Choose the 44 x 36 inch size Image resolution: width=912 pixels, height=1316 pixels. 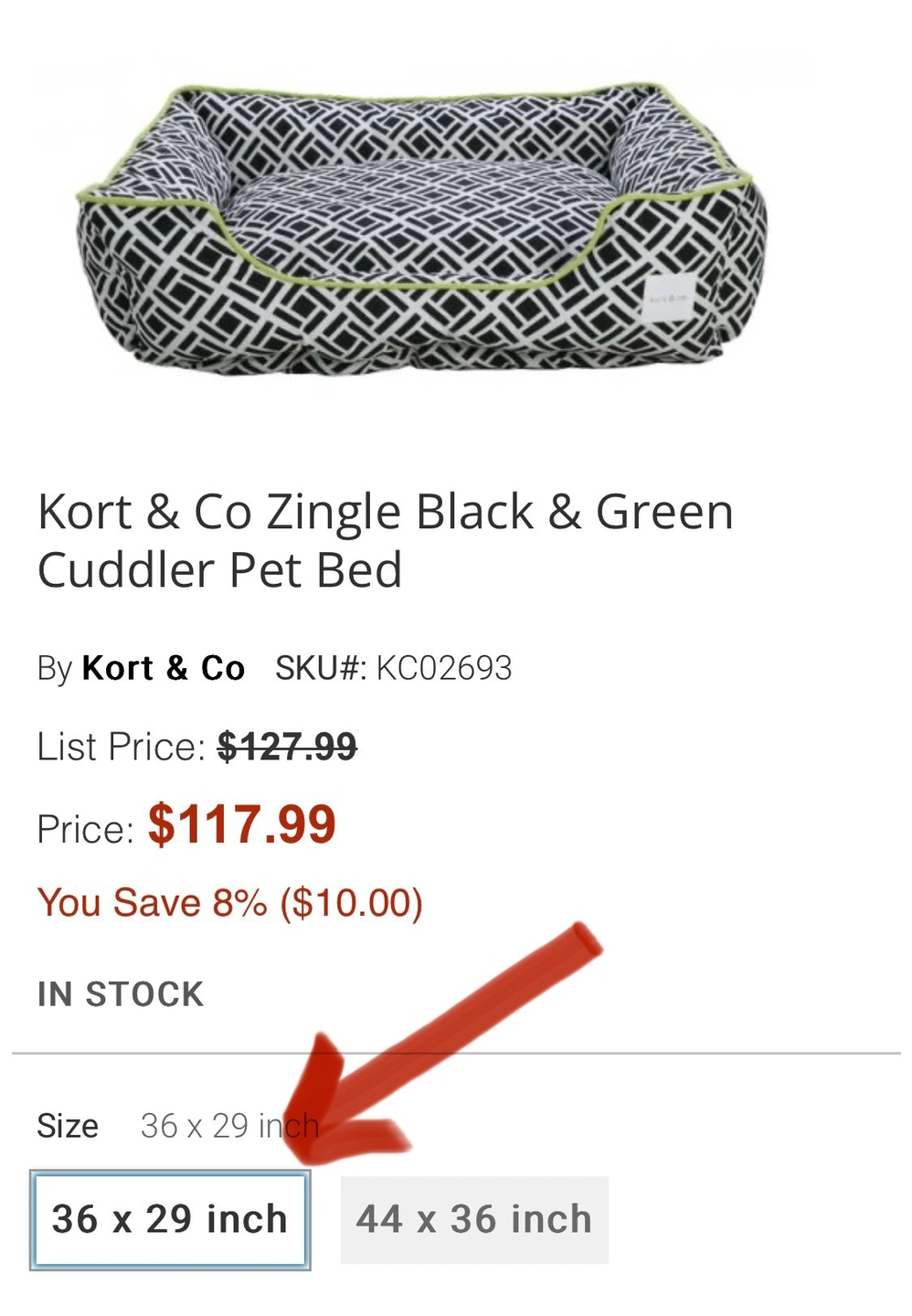[x=474, y=1219]
